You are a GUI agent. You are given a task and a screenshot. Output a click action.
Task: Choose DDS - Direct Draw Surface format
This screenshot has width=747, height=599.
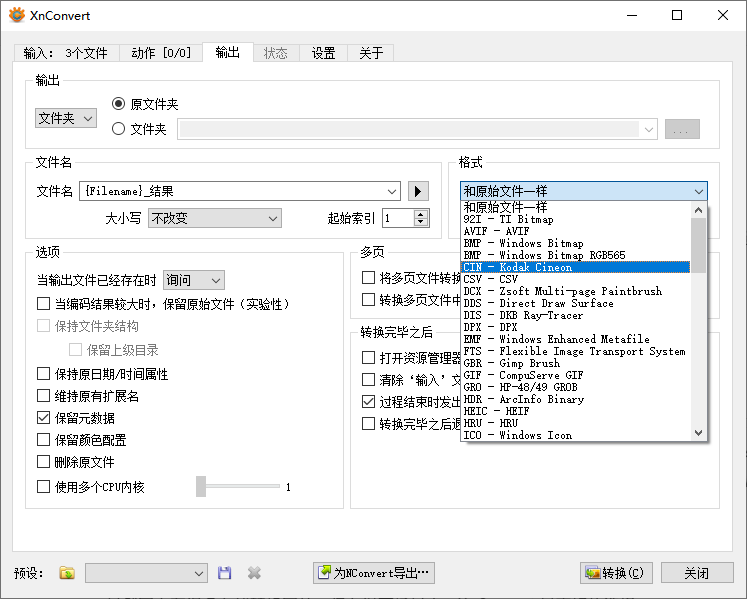coord(575,303)
